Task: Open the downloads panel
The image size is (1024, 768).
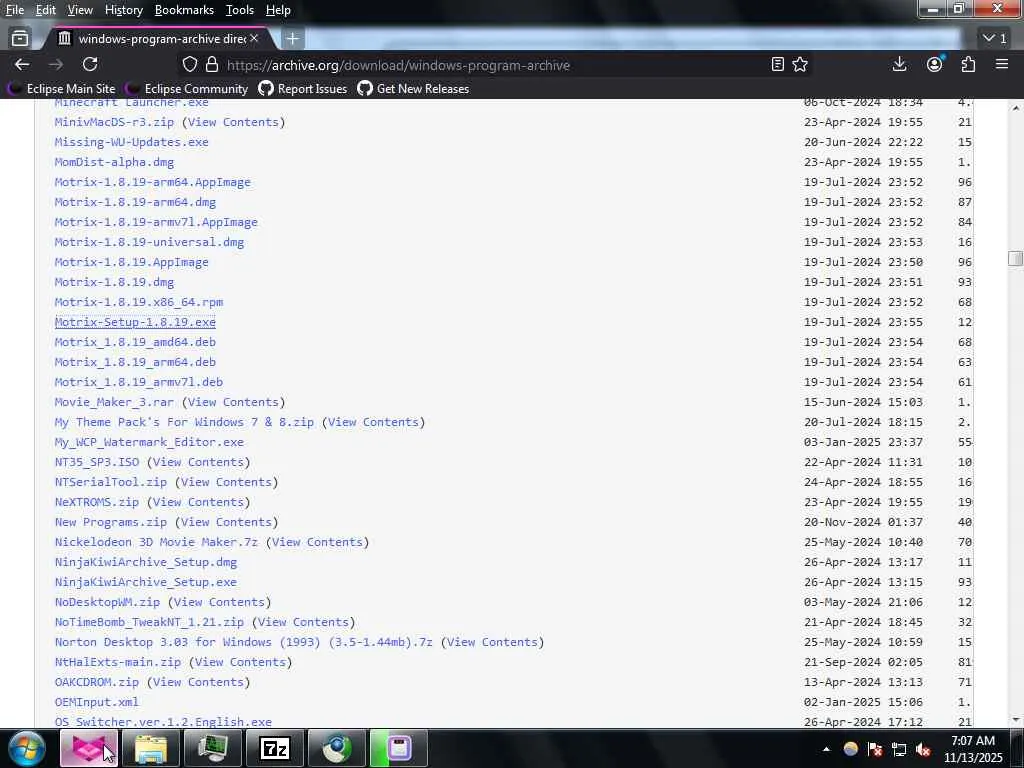Action: coord(899,64)
